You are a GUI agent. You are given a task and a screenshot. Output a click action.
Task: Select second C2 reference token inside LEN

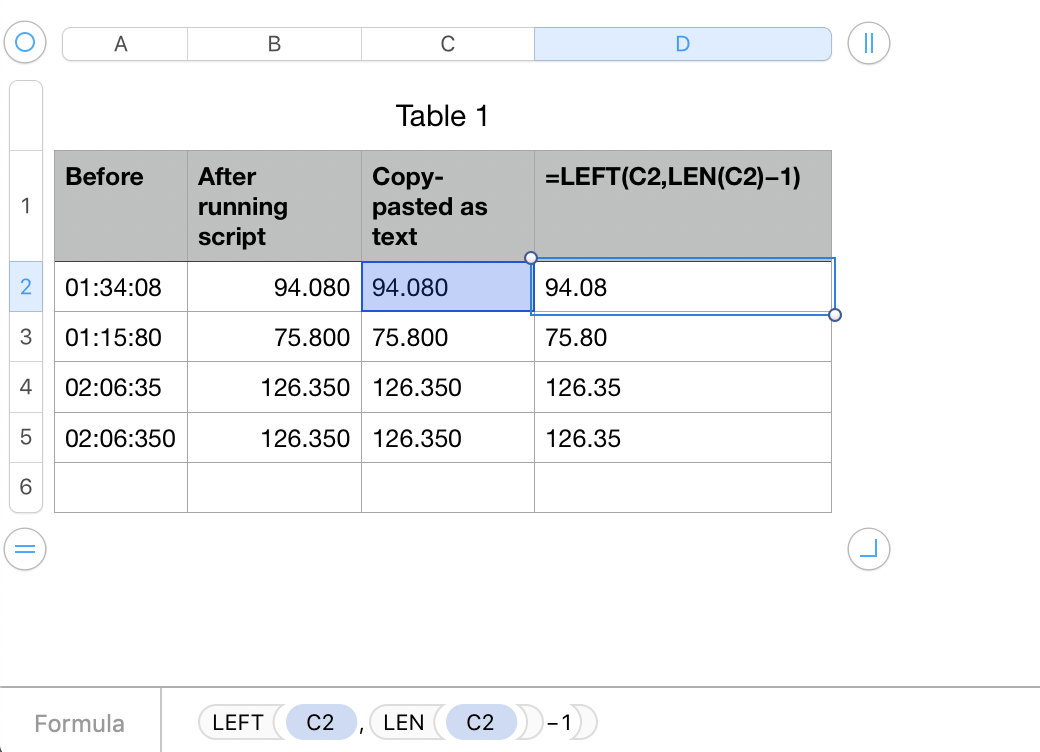tap(480, 722)
